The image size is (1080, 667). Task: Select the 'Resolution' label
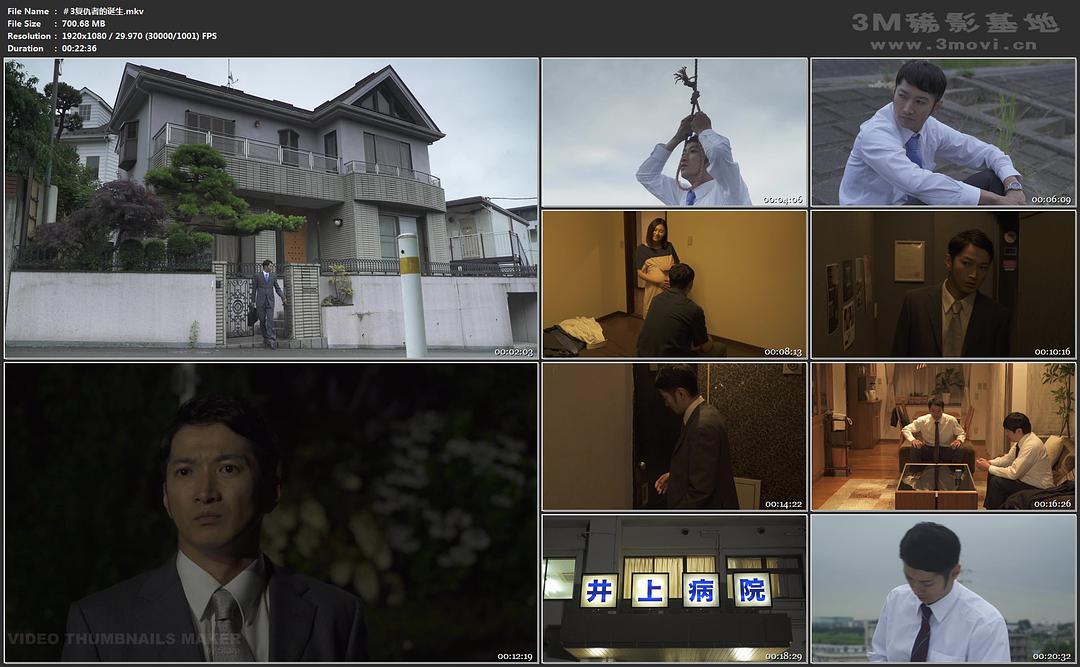[29, 36]
